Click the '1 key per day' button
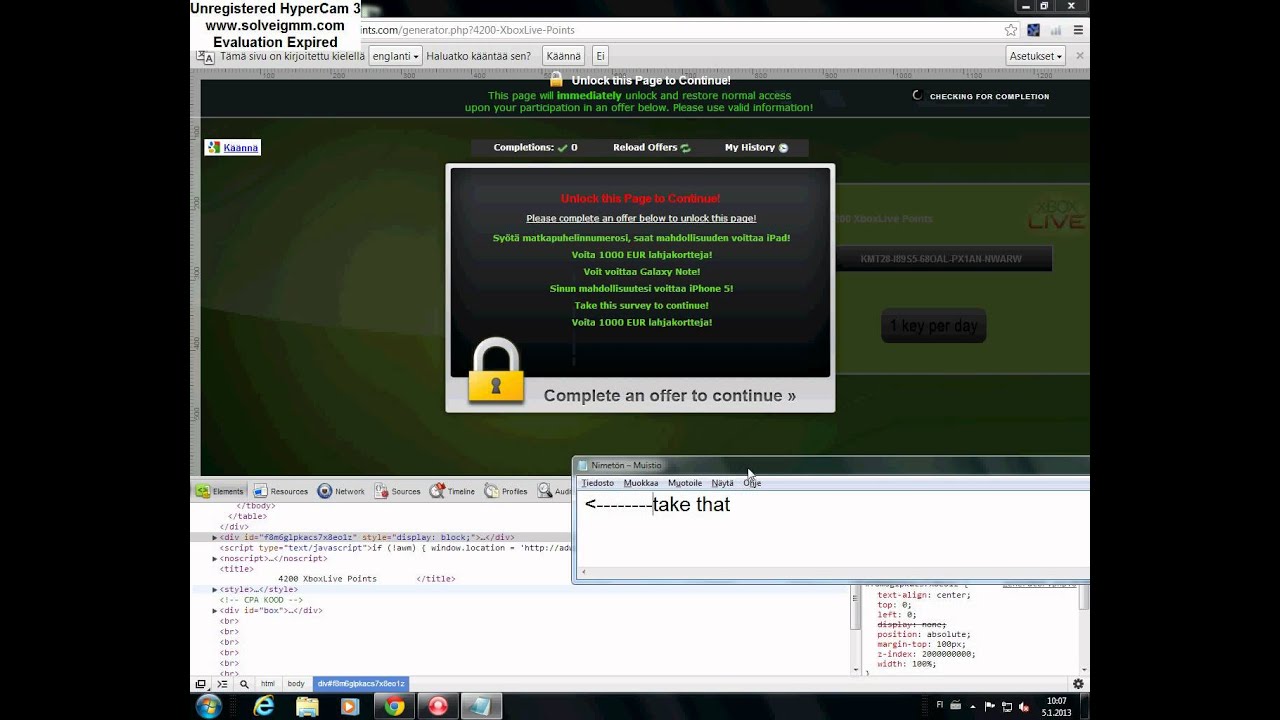This screenshot has width=1280, height=720. click(x=934, y=326)
